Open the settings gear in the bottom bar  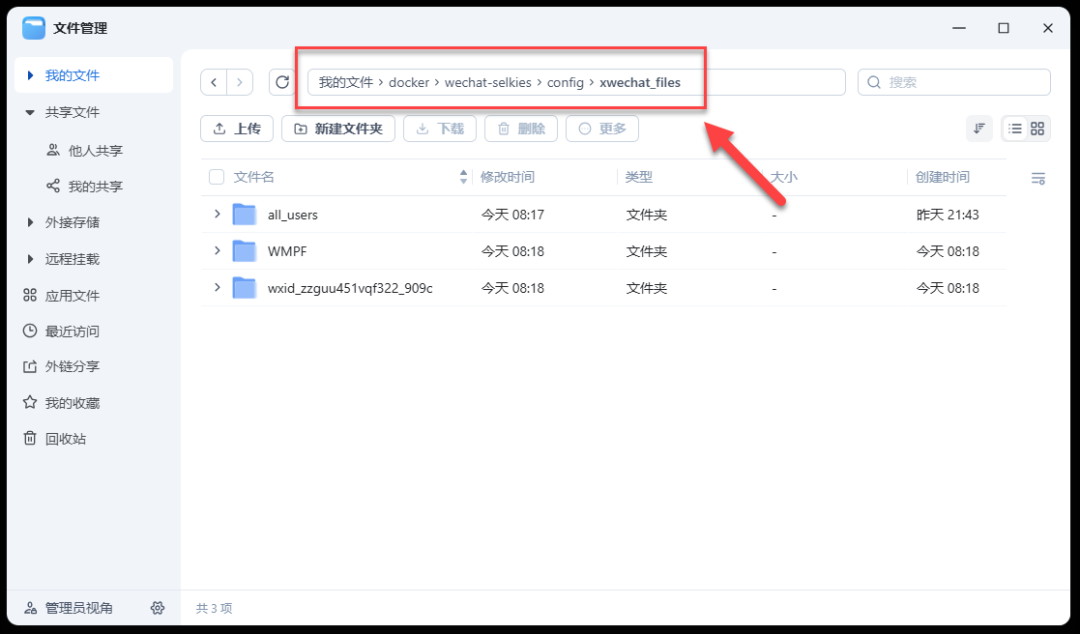[157, 607]
